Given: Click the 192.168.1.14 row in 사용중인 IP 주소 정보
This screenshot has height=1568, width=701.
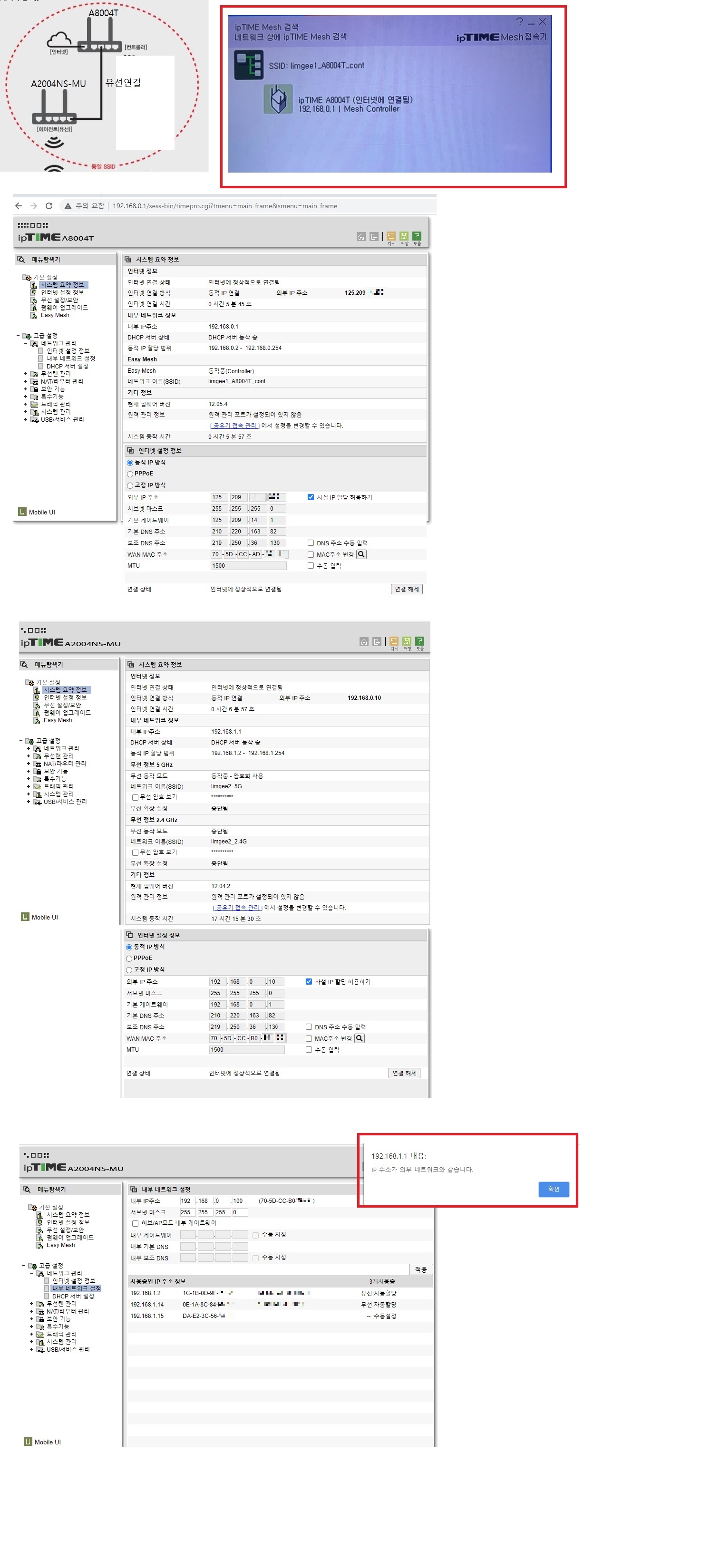Looking at the screenshot, I should click(x=281, y=1305).
